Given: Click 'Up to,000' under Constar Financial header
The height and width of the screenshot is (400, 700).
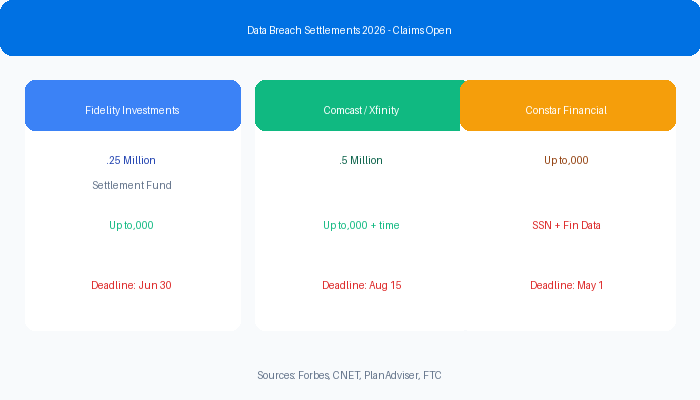Looking at the screenshot, I should (566, 160).
